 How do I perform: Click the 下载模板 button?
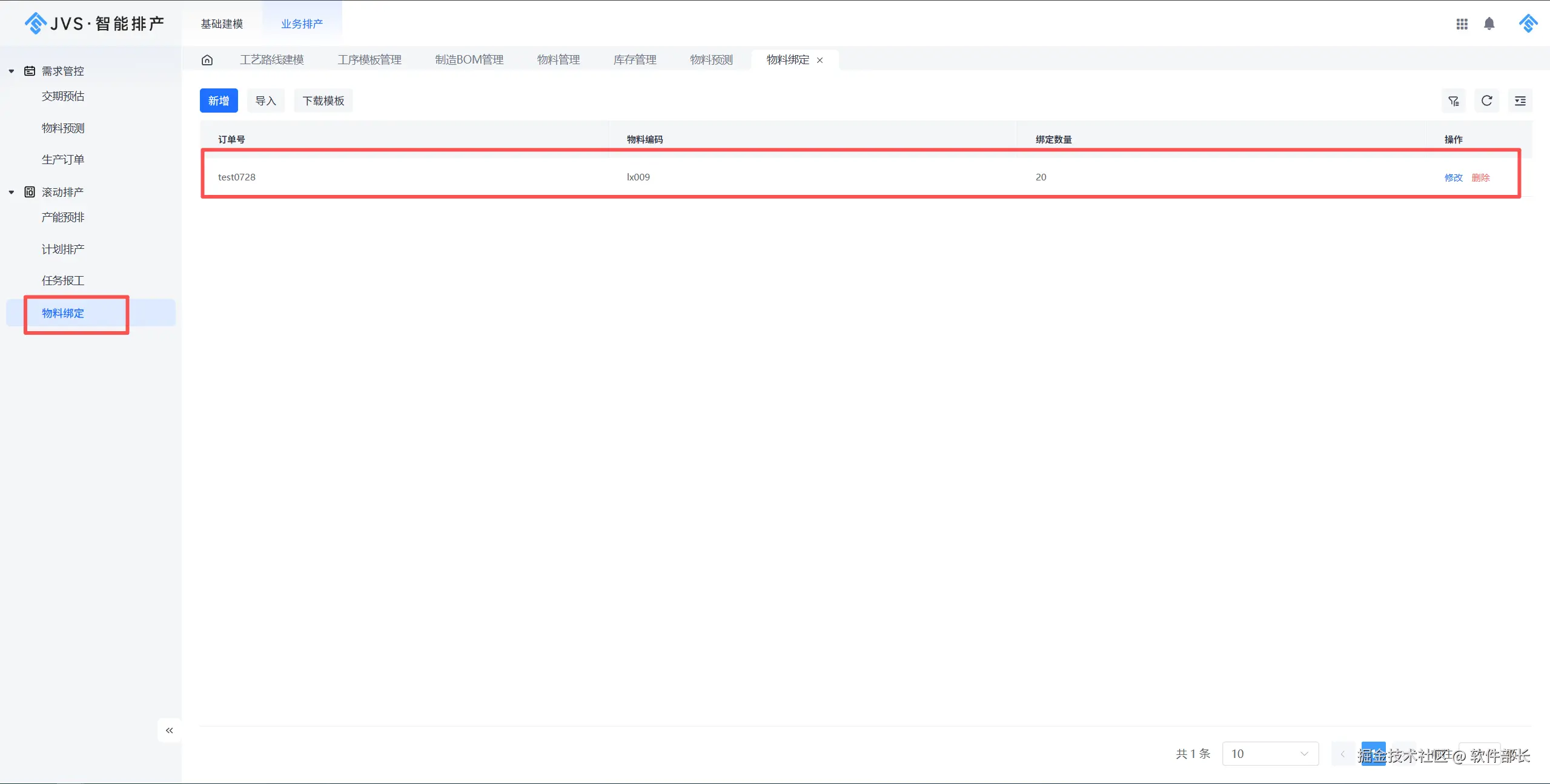click(x=323, y=101)
